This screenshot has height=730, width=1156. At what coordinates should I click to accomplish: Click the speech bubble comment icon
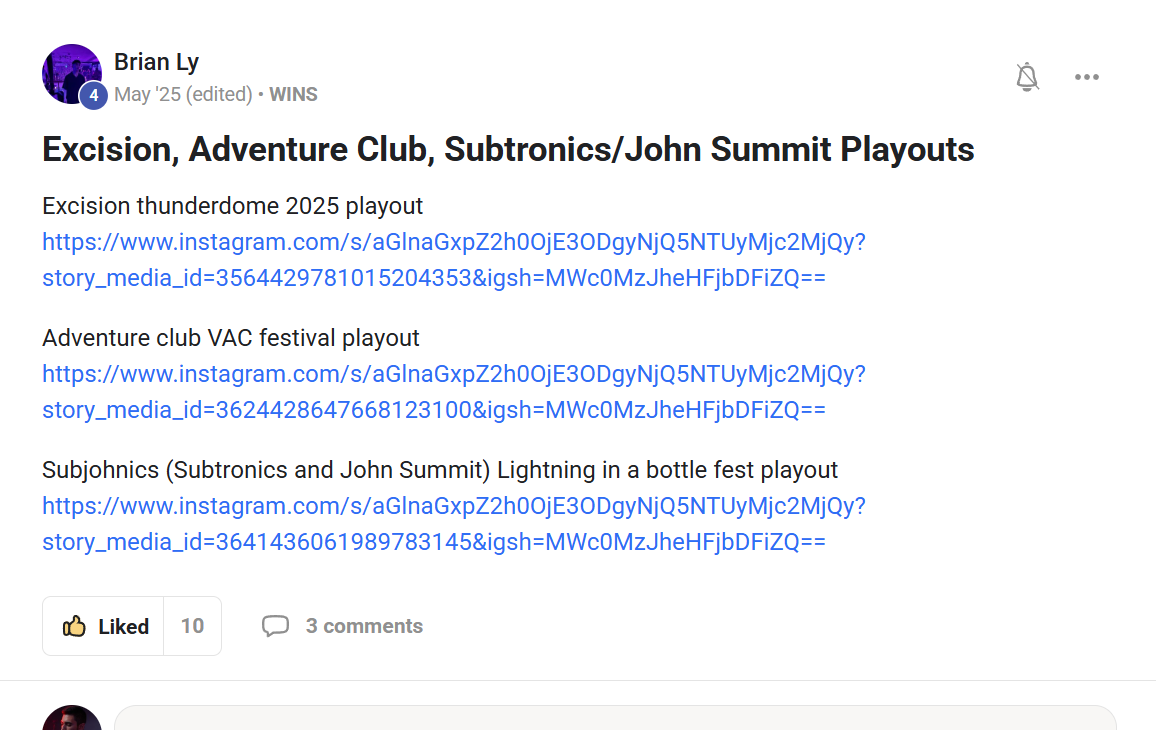(275, 626)
